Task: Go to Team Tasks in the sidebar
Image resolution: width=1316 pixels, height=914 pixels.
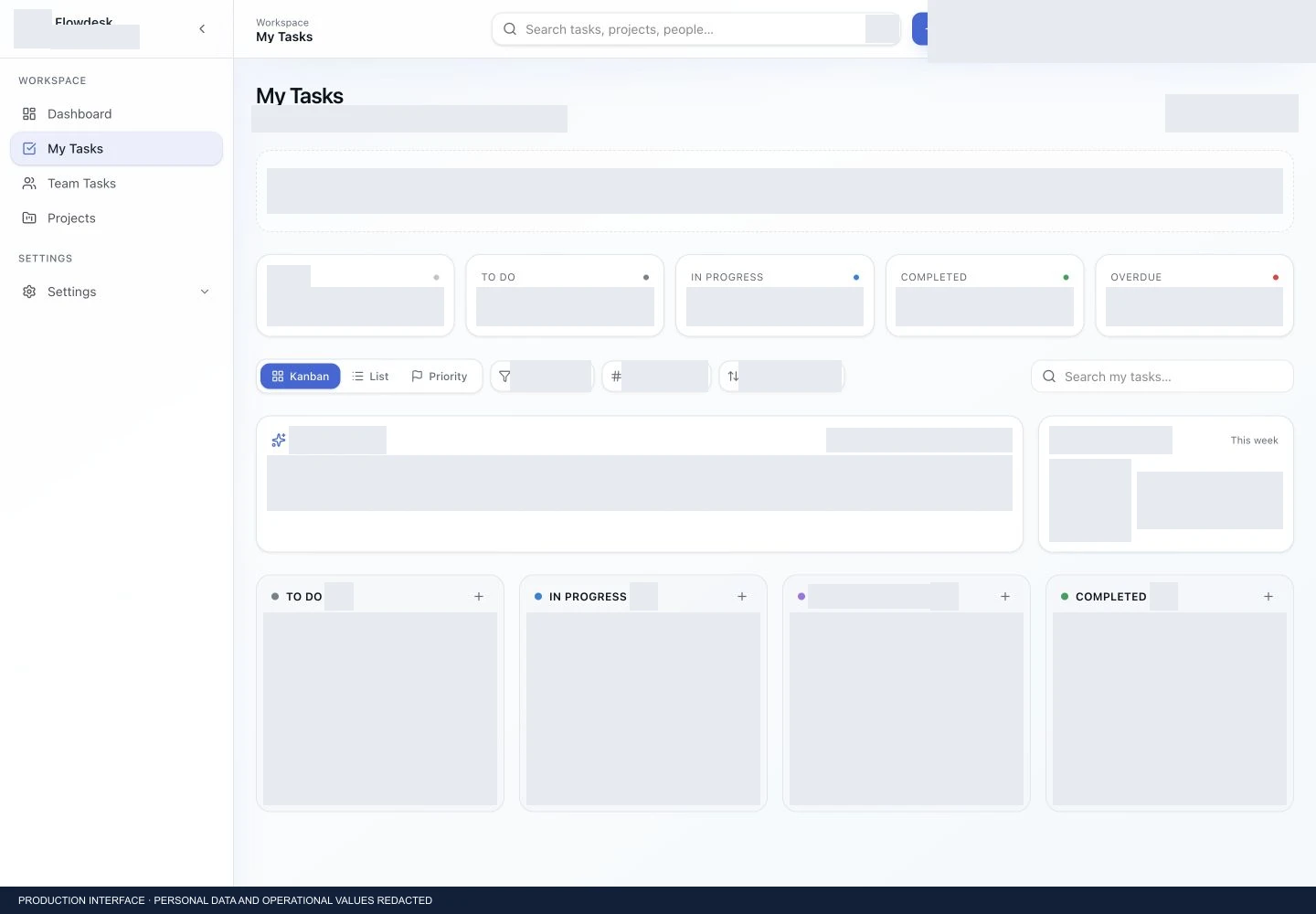Action: pyautogui.click(x=116, y=184)
